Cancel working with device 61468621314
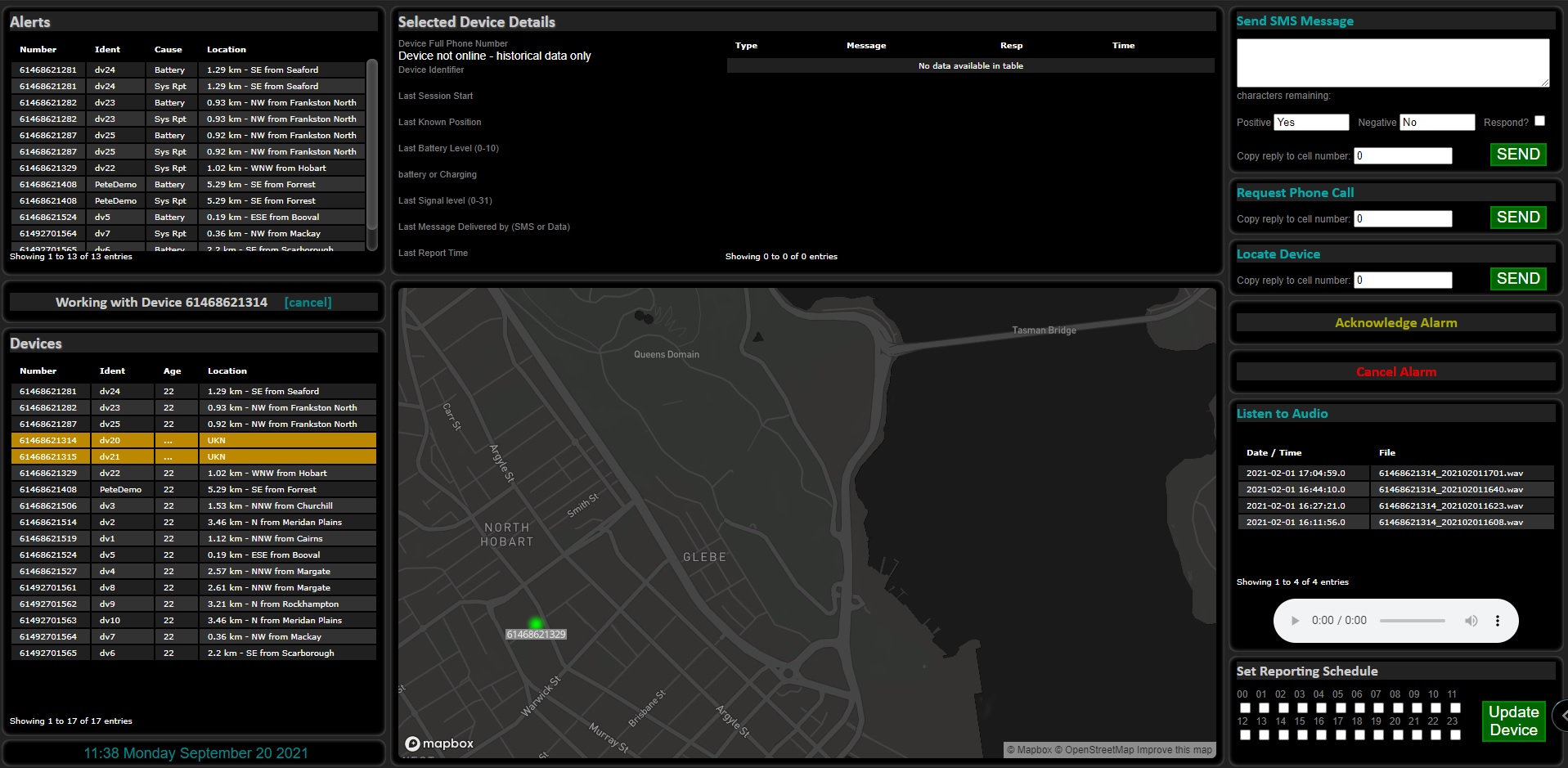This screenshot has height=768, width=1568. (308, 303)
